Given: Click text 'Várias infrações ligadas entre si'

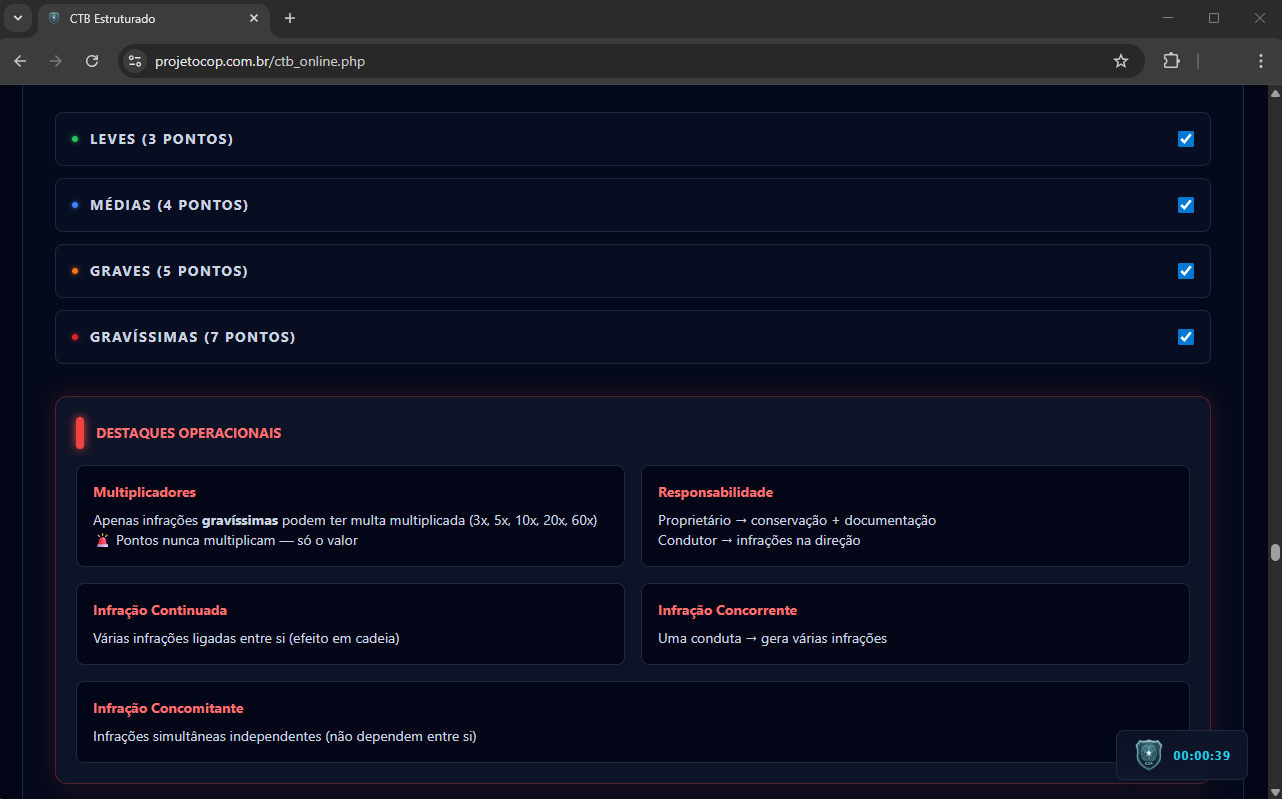Looking at the screenshot, I should pyautogui.click(x=189, y=638).
